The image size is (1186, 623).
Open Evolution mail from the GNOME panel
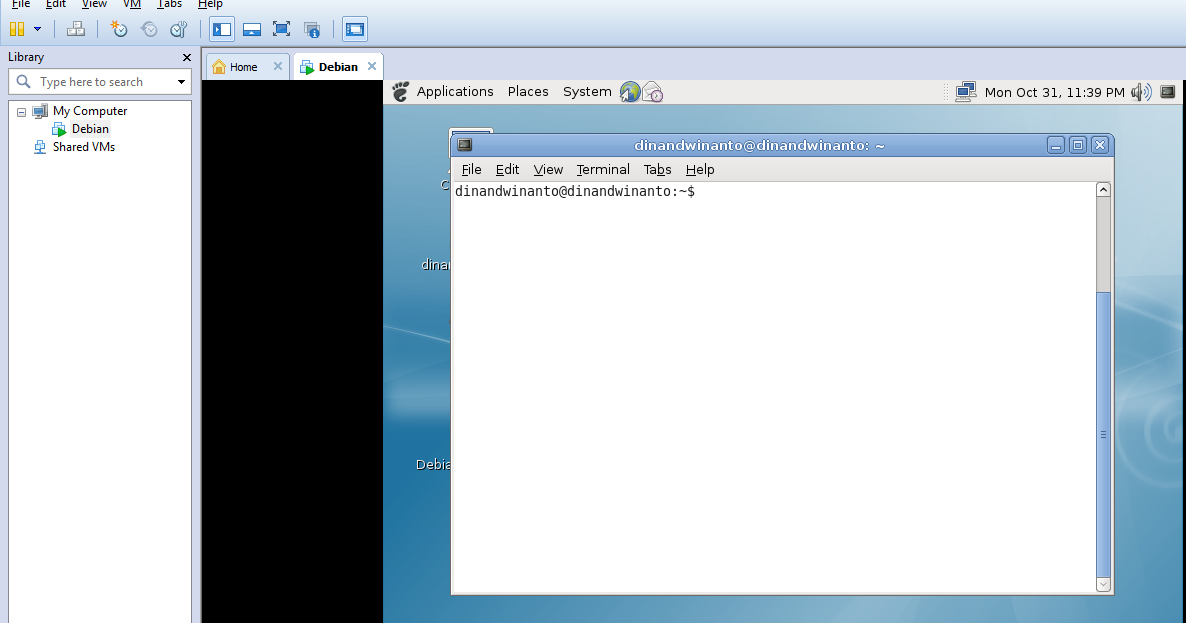pos(653,91)
